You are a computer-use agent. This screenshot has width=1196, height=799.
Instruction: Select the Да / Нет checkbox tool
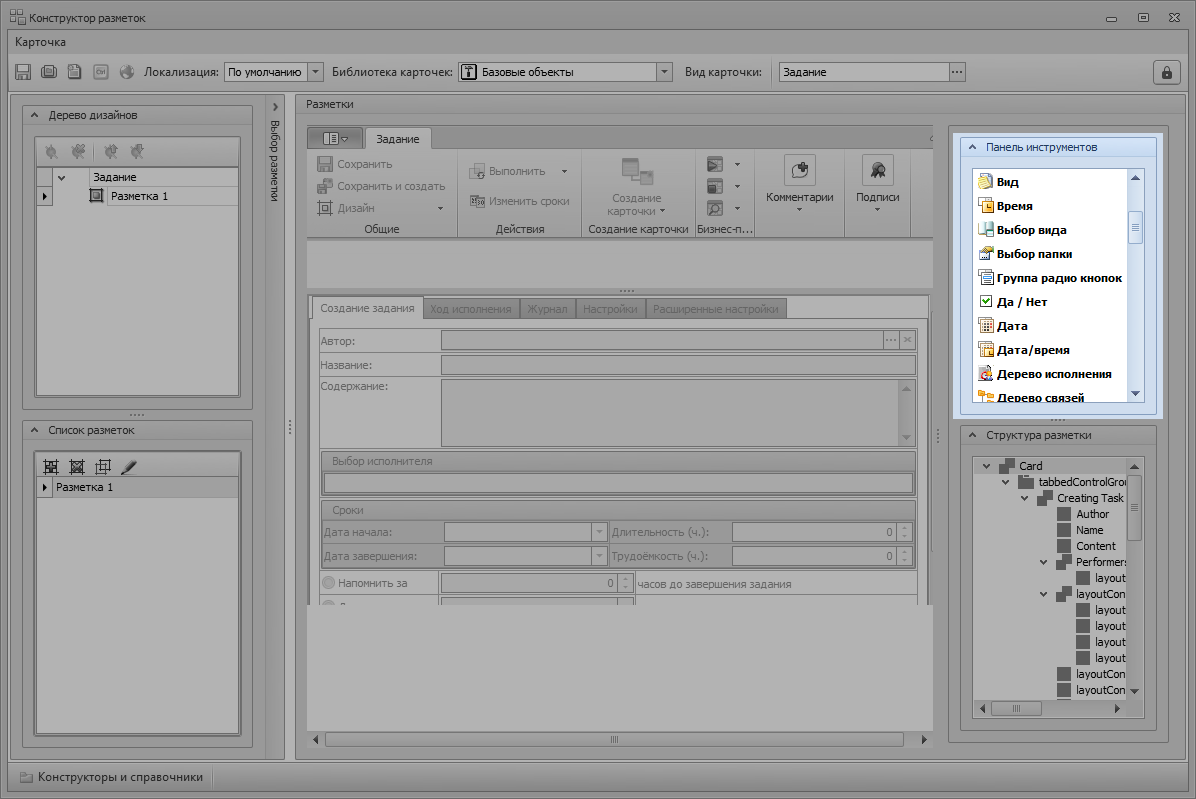(x=1021, y=302)
